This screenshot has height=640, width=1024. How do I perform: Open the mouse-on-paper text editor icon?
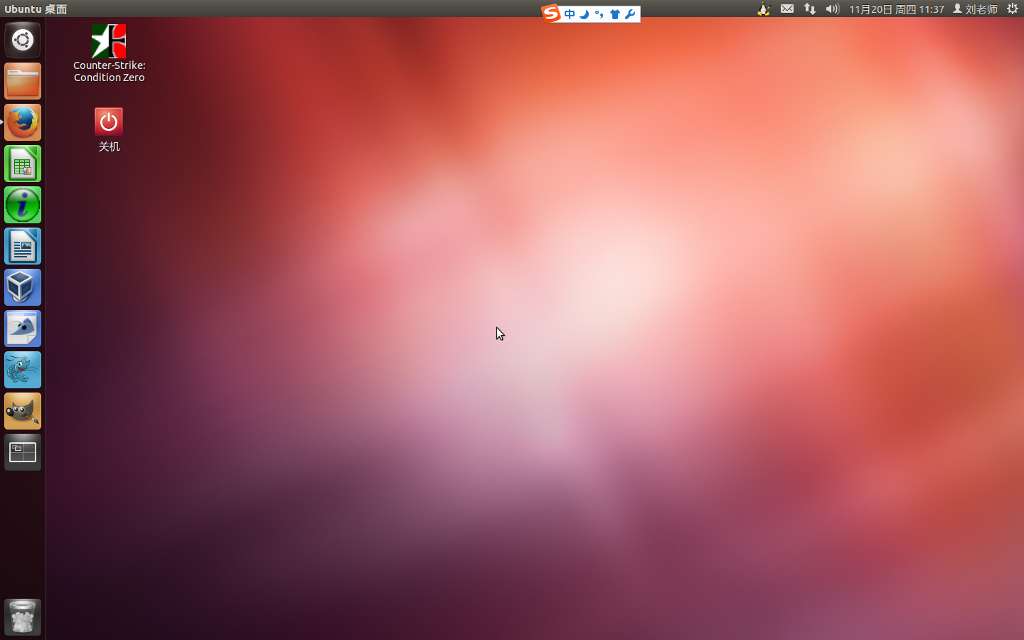[22, 328]
